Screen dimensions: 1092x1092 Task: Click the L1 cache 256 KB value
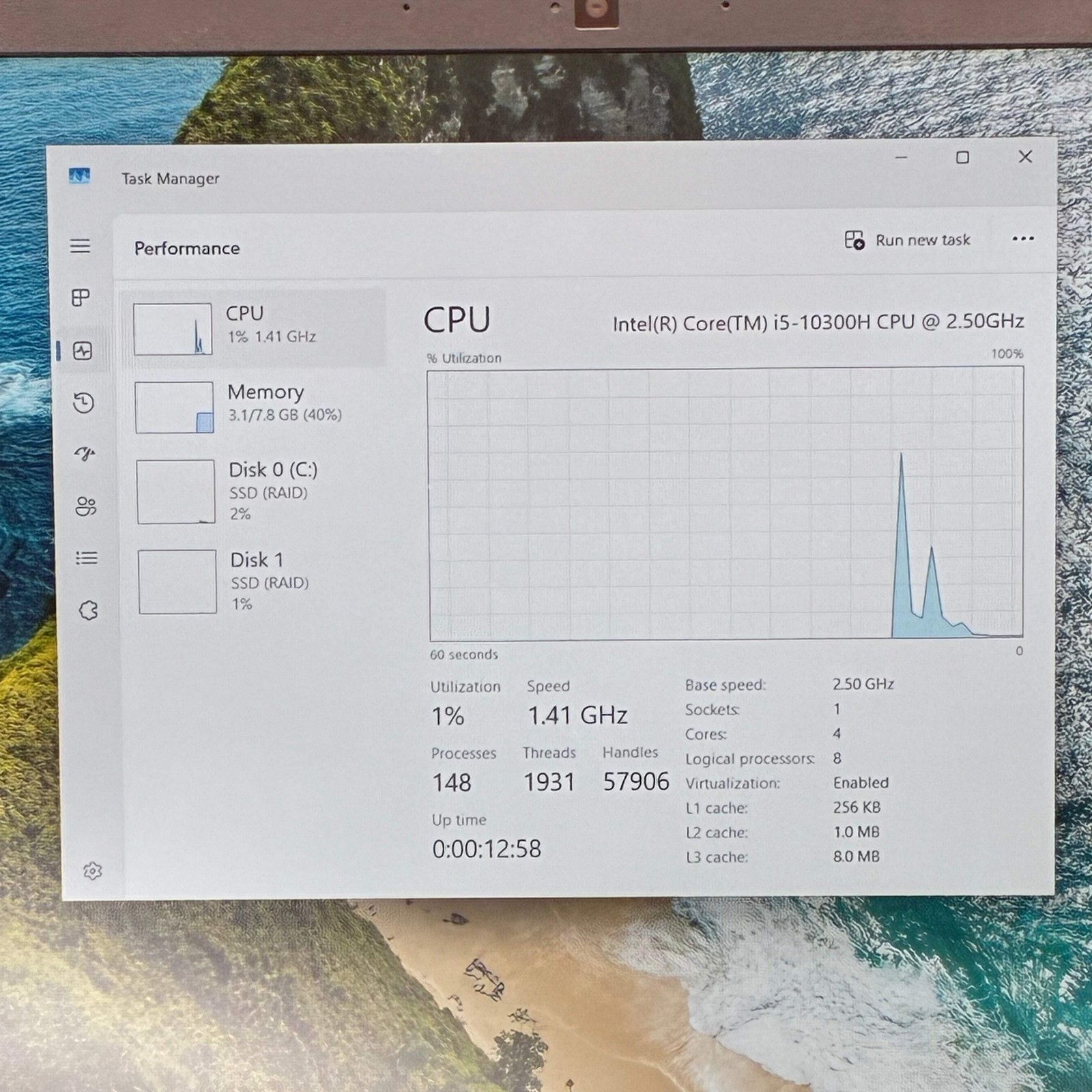point(857,807)
